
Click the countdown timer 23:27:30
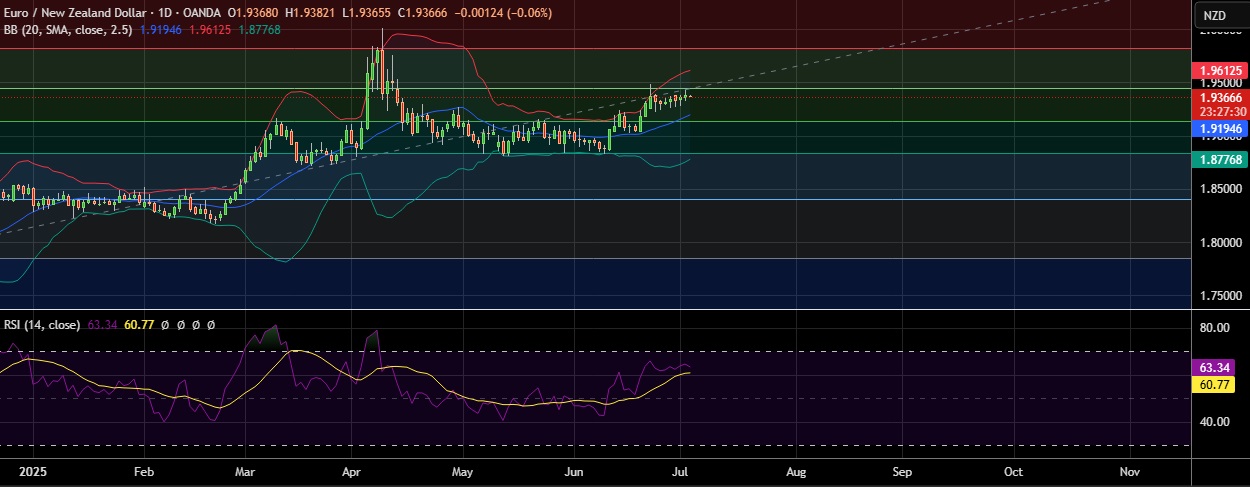[x=1221, y=112]
